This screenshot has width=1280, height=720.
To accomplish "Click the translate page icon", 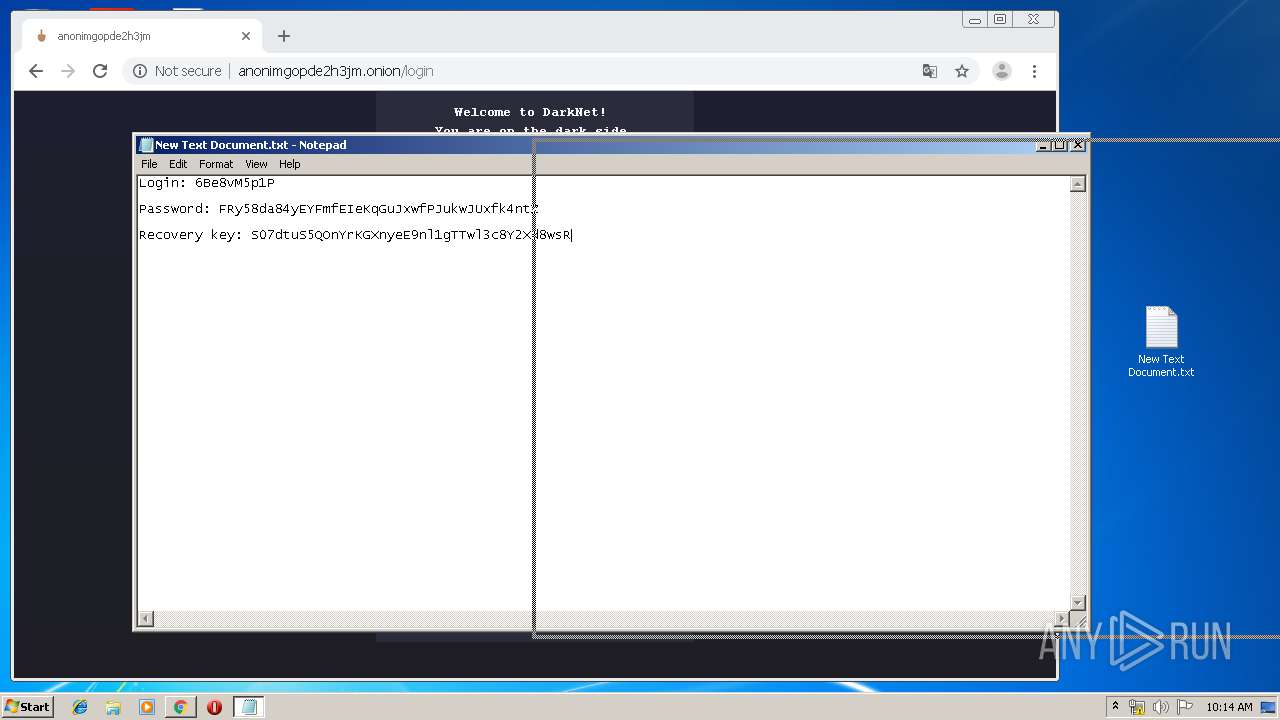I will [930, 71].
